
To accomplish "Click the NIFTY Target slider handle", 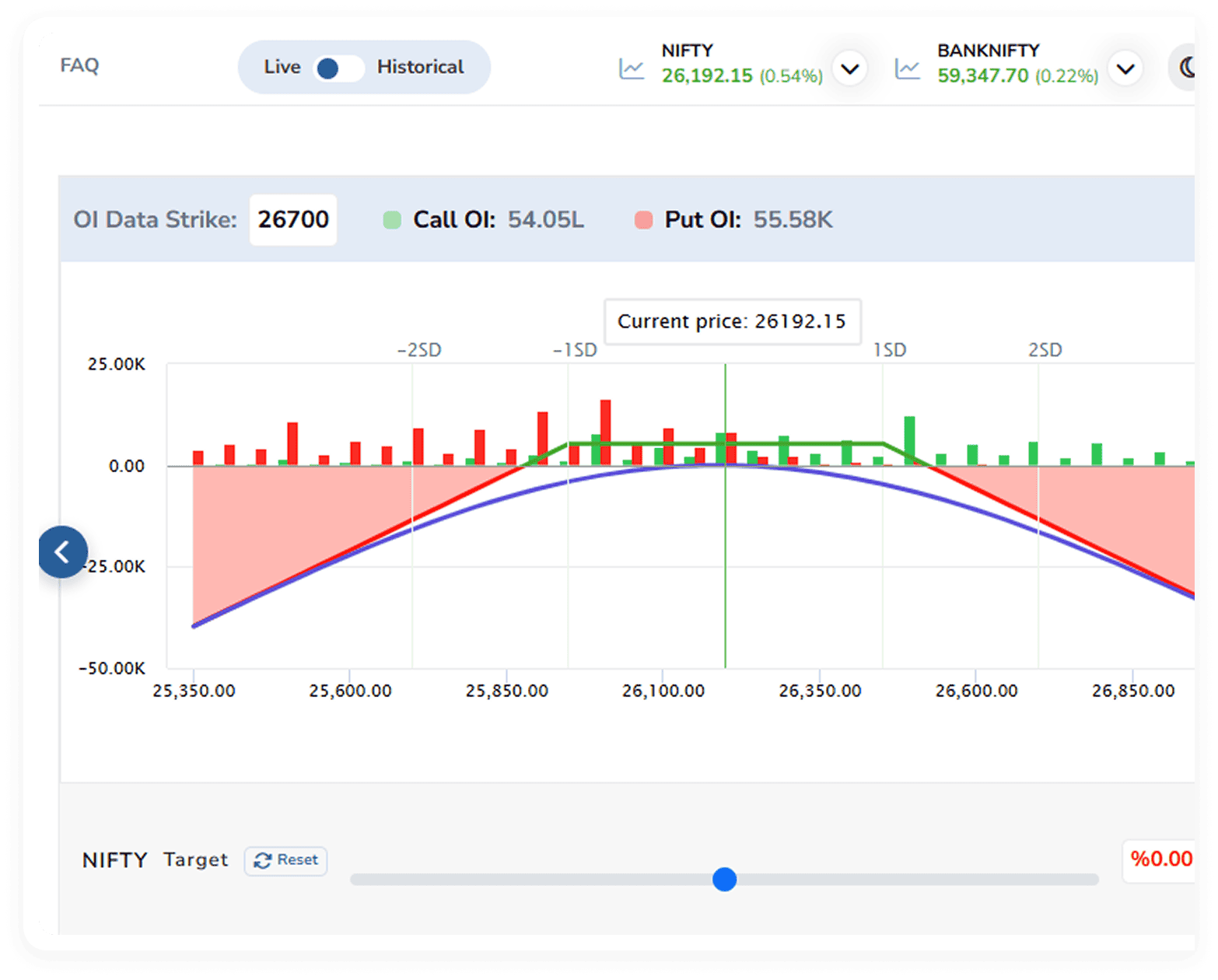I will coord(724,880).
